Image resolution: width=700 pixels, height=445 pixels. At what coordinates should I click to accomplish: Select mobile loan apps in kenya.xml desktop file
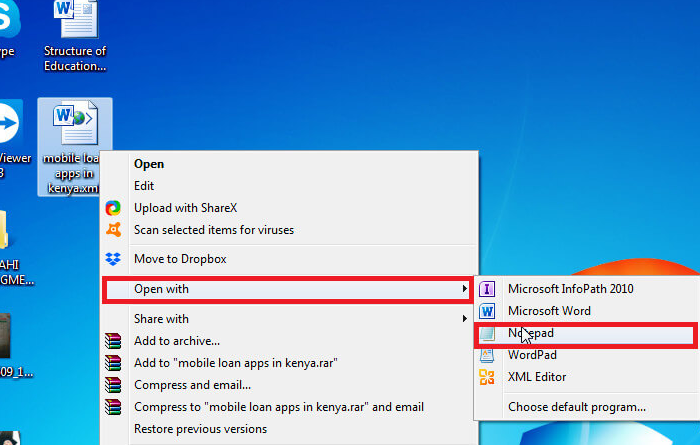click(75, 146)
